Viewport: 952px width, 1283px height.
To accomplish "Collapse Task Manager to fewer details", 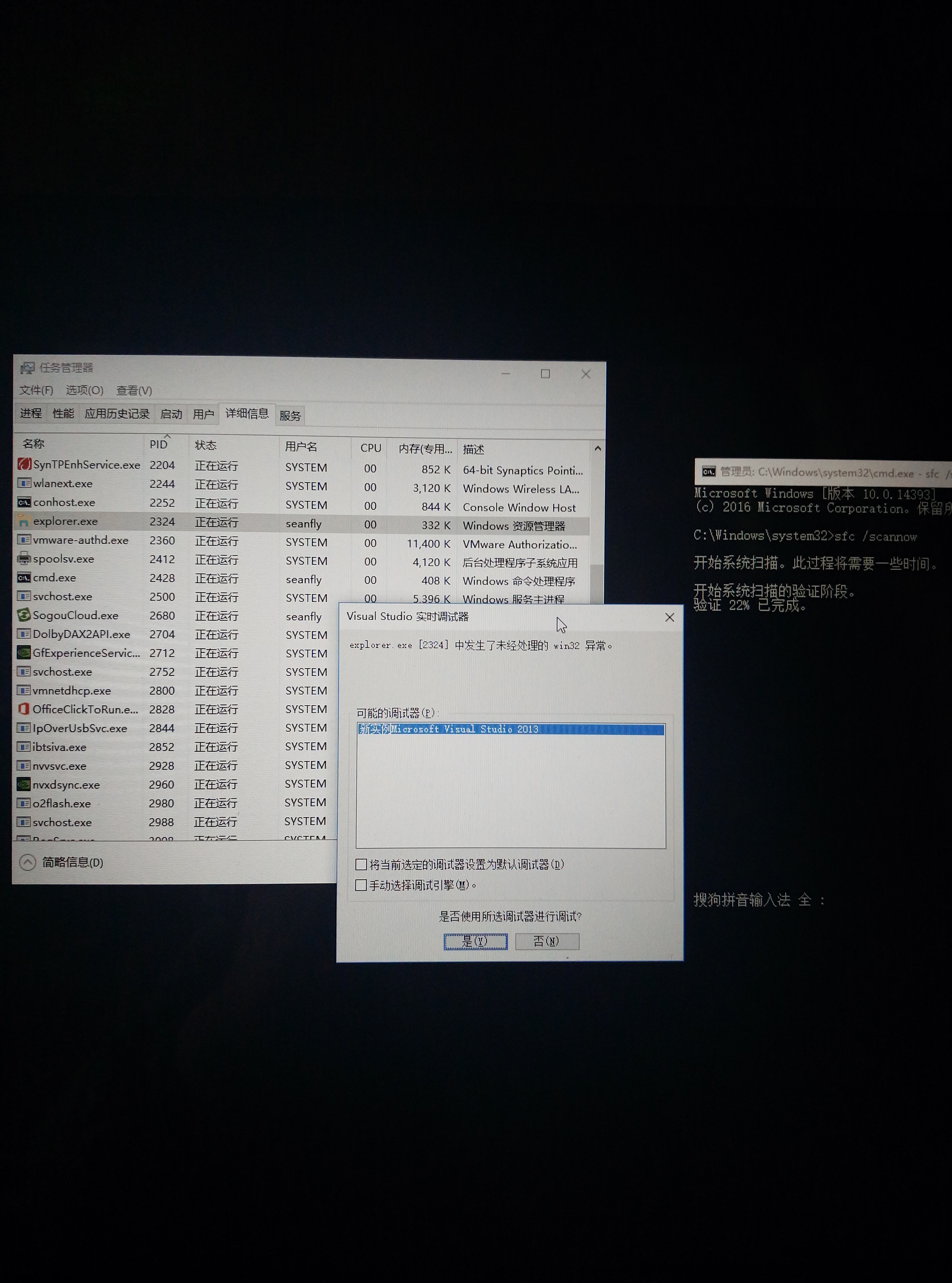I will point(62,862).
